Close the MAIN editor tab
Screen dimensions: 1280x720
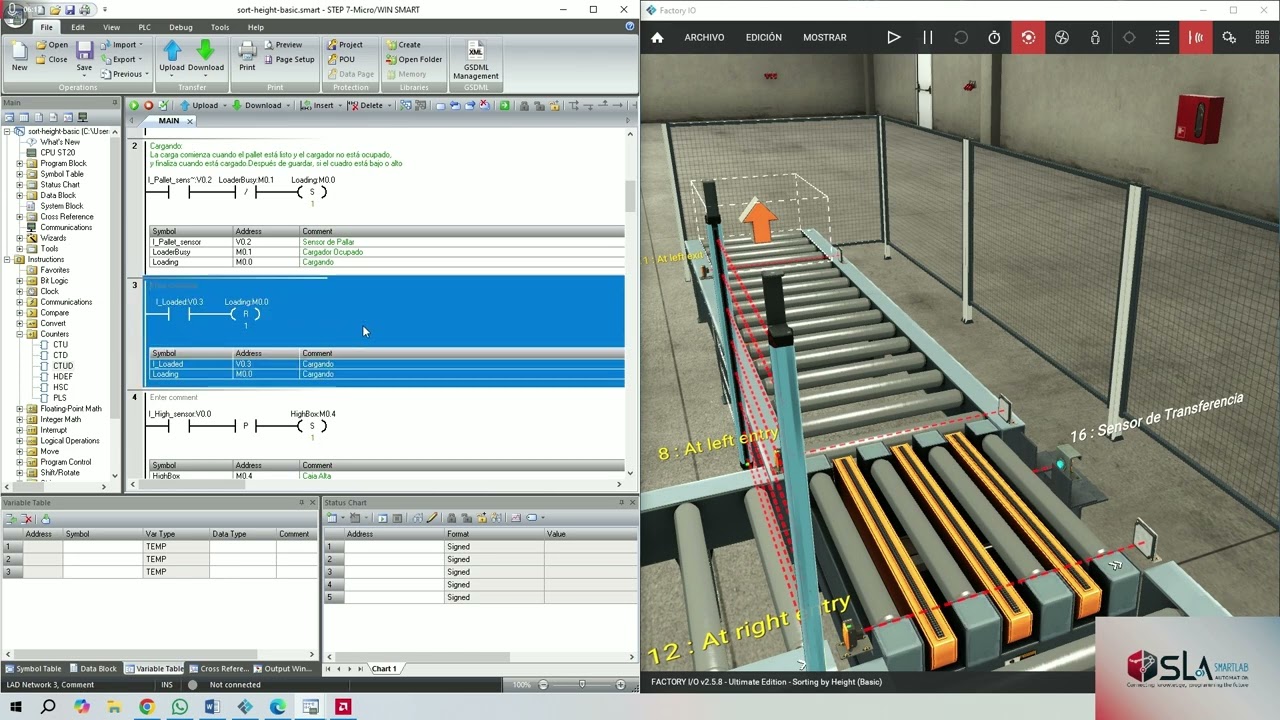(190, 121)
